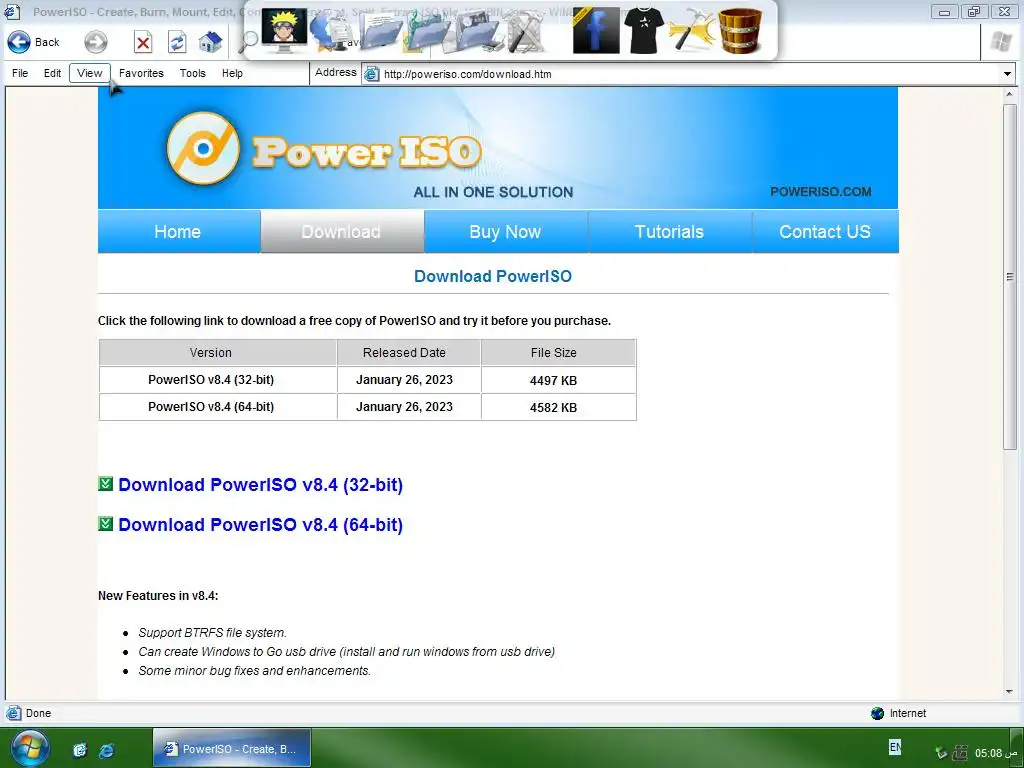Open the Favorites menu
This screenshot has height=768, width=1024.
coord(141,73)
